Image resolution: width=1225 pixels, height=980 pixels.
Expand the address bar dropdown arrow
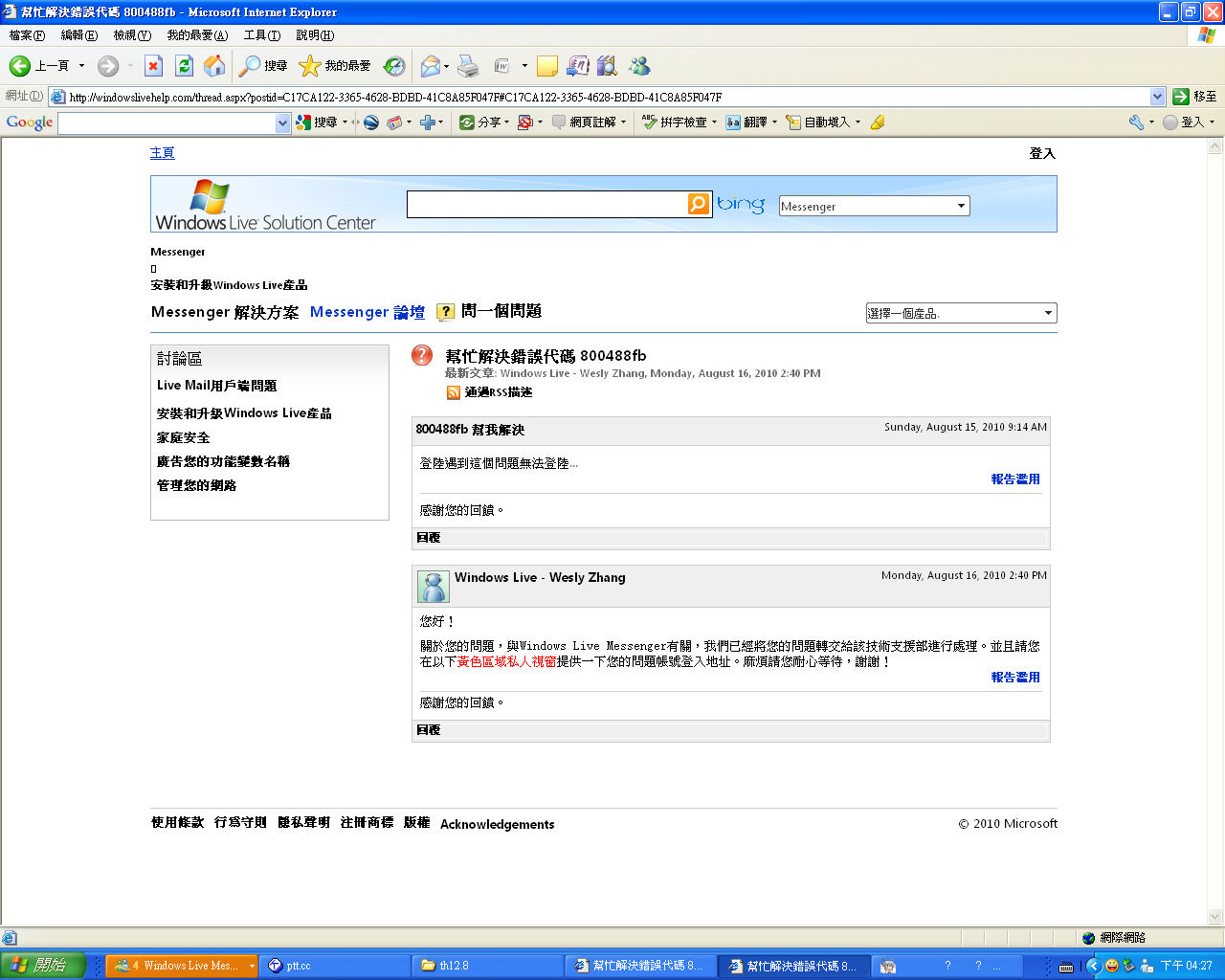click(1157, 97)
